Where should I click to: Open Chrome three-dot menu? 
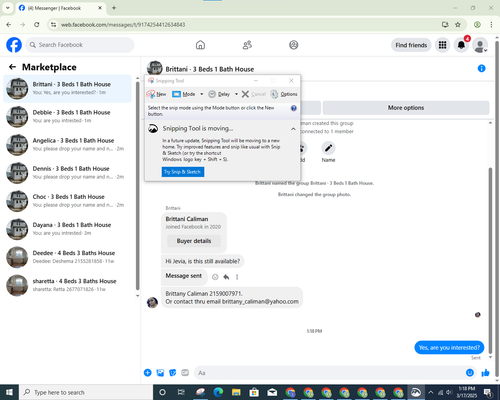click(491, 24)
